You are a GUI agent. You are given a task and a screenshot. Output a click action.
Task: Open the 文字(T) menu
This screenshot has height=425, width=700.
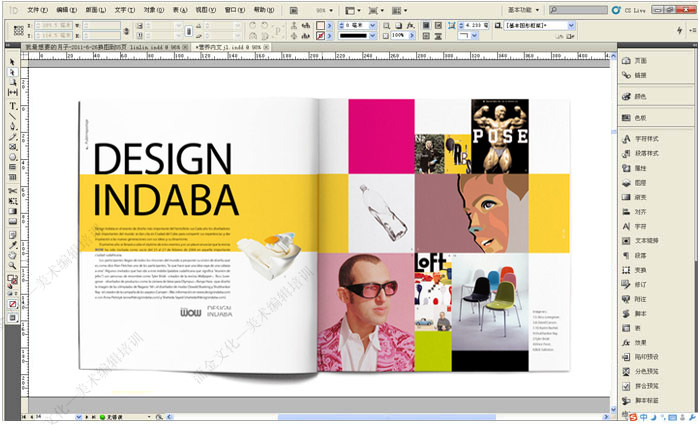point(125,10)
